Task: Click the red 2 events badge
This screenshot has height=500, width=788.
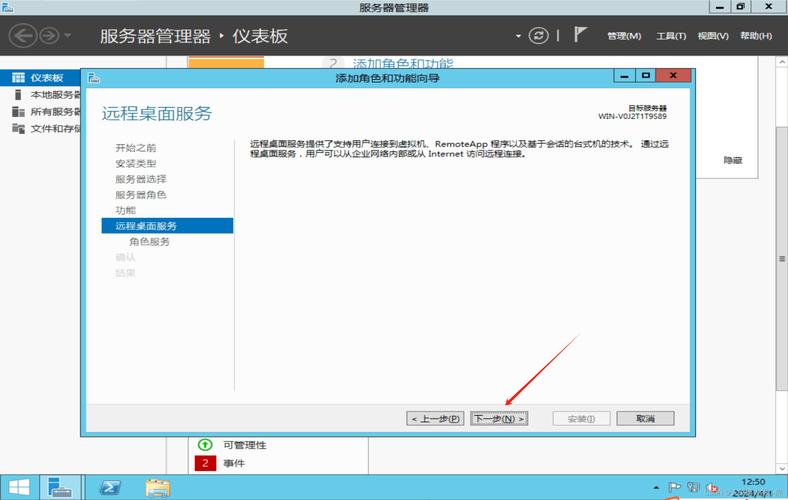Action: pyautogui.click(x=205, y=463)
